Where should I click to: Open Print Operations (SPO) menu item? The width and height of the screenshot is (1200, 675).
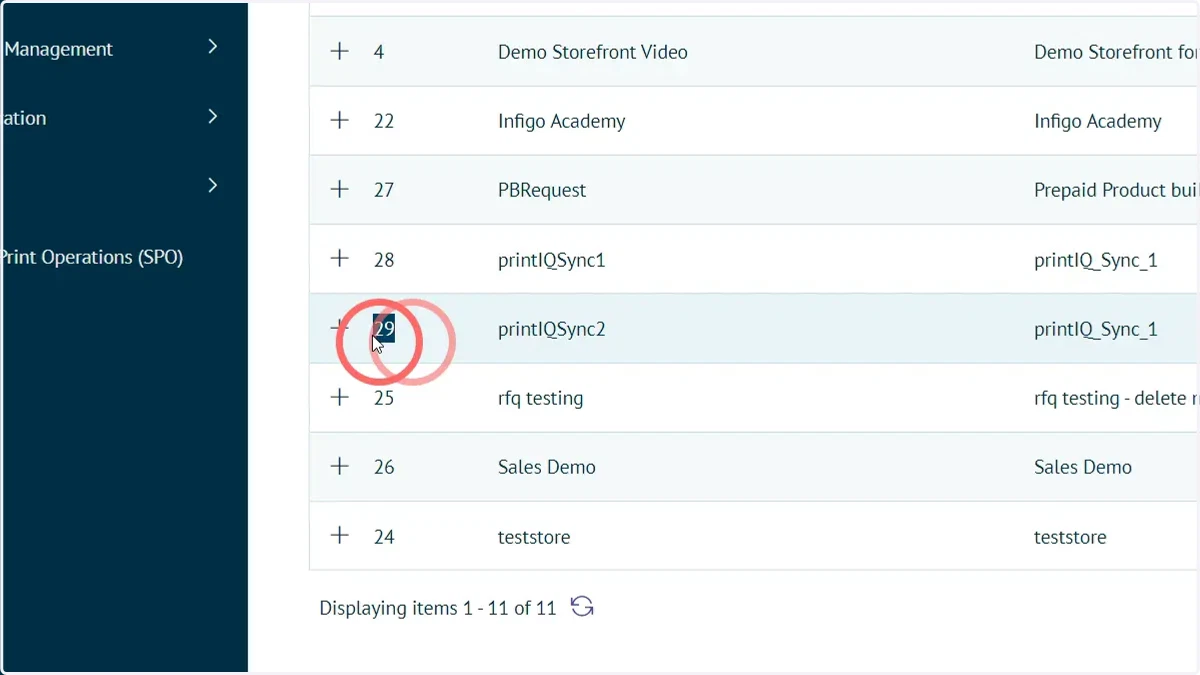(x=92, y=257)
